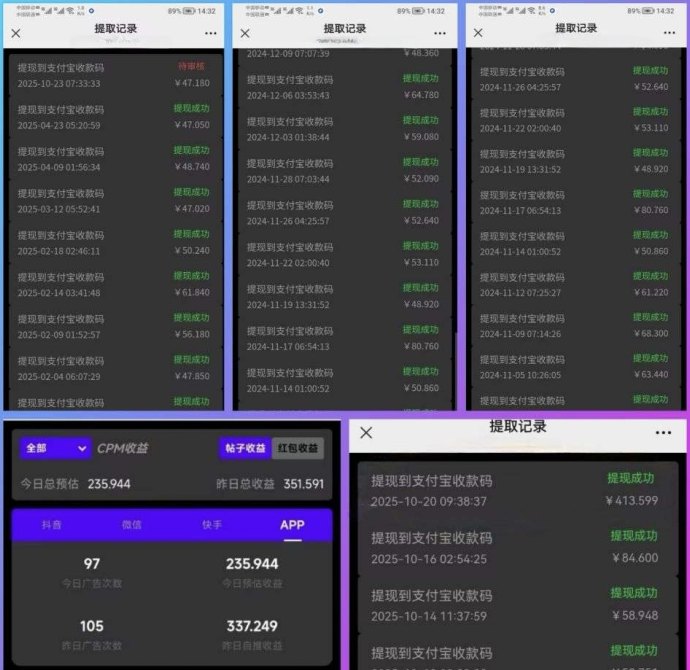Select the ¥84.600 amount
690x670 pixels.
click(635, 558)
